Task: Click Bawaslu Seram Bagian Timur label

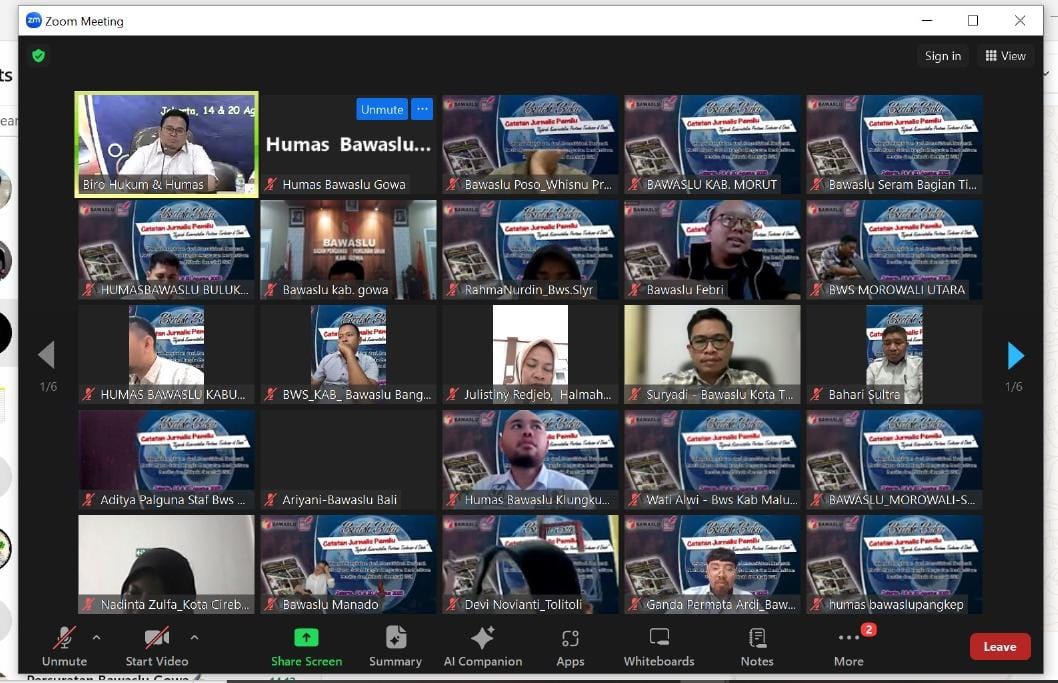Action: pos(902,184)
